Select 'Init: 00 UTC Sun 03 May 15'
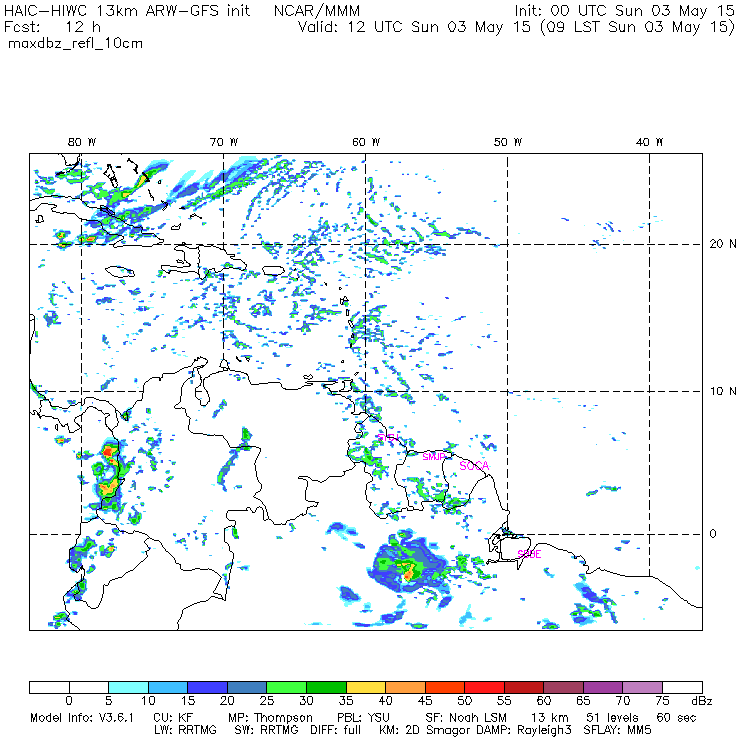 pos(624,11)
